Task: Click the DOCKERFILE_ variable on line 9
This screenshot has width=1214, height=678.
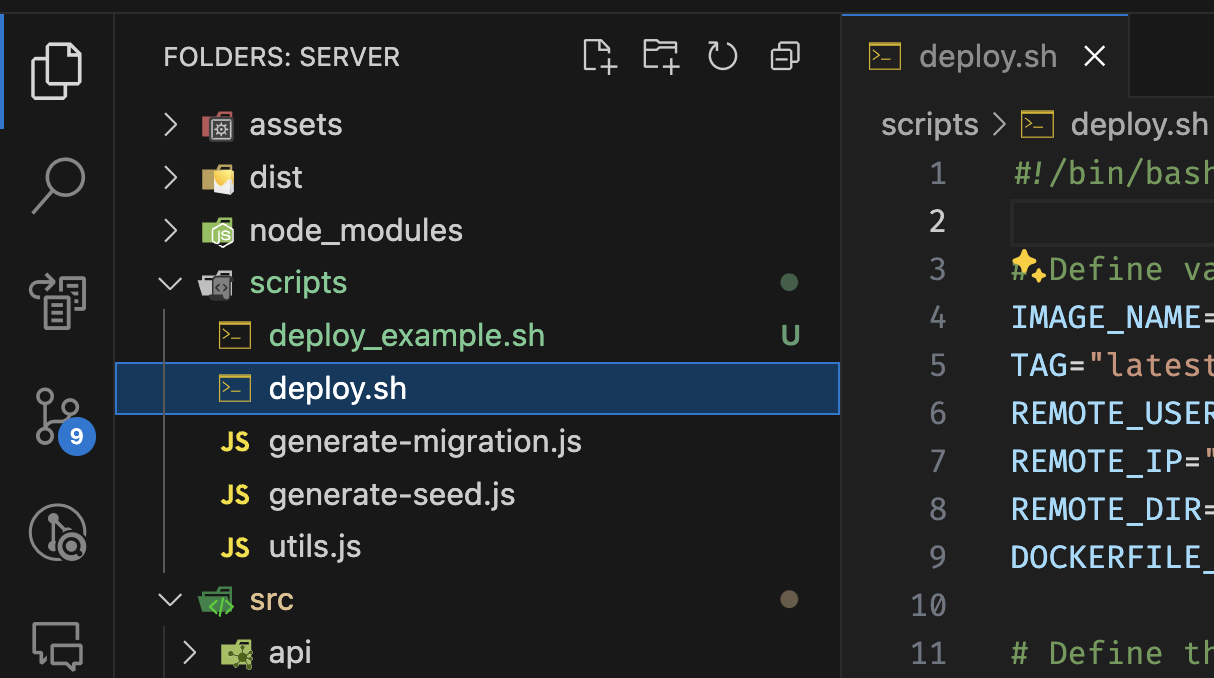Action: (1112, 557)
